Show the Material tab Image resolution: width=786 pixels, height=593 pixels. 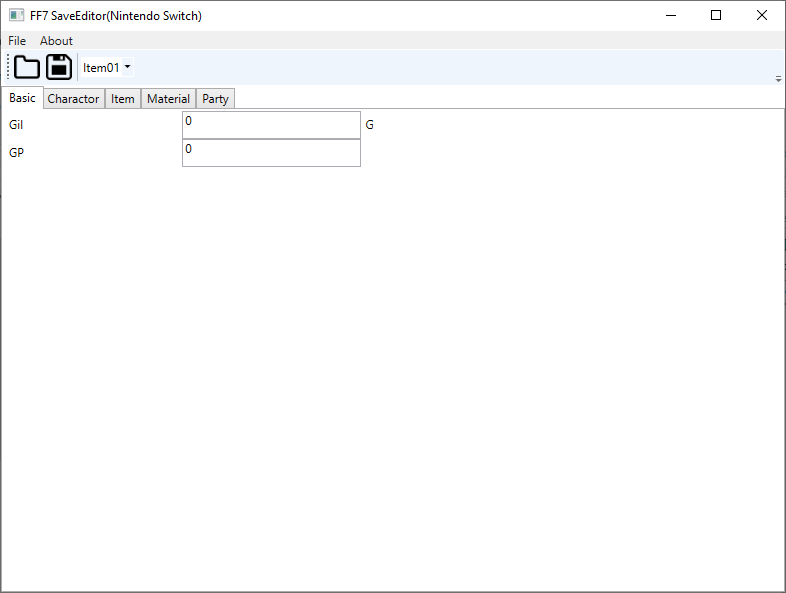[x=168, y=99]
